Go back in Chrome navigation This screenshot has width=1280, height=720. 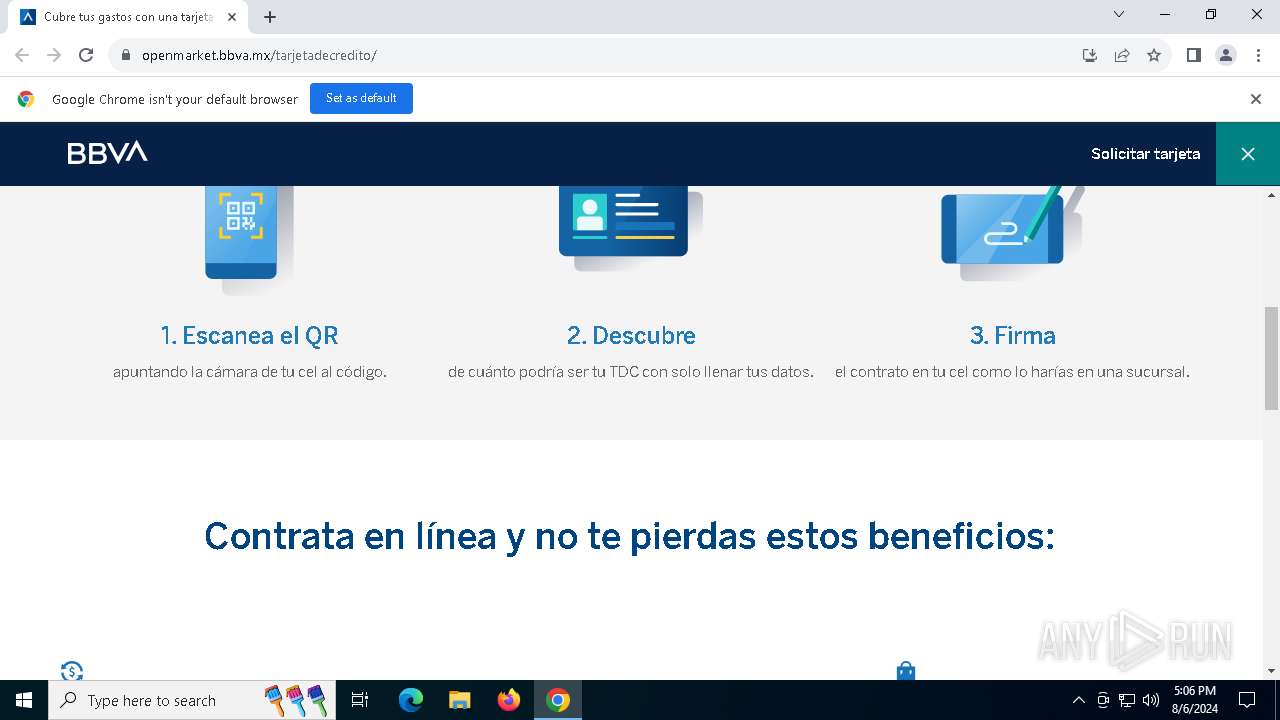click(x=22, y=55)
